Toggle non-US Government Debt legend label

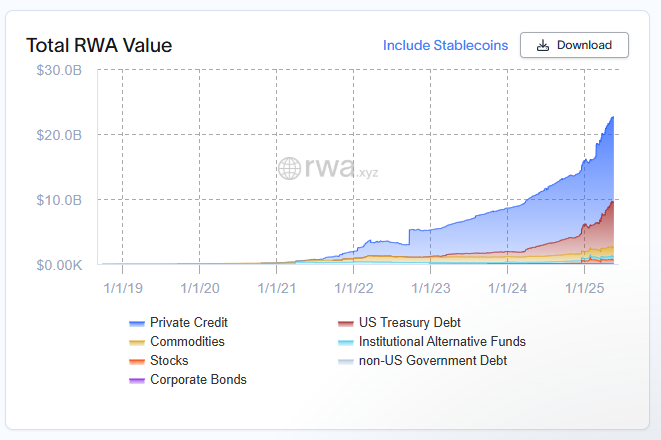point(433,361)
